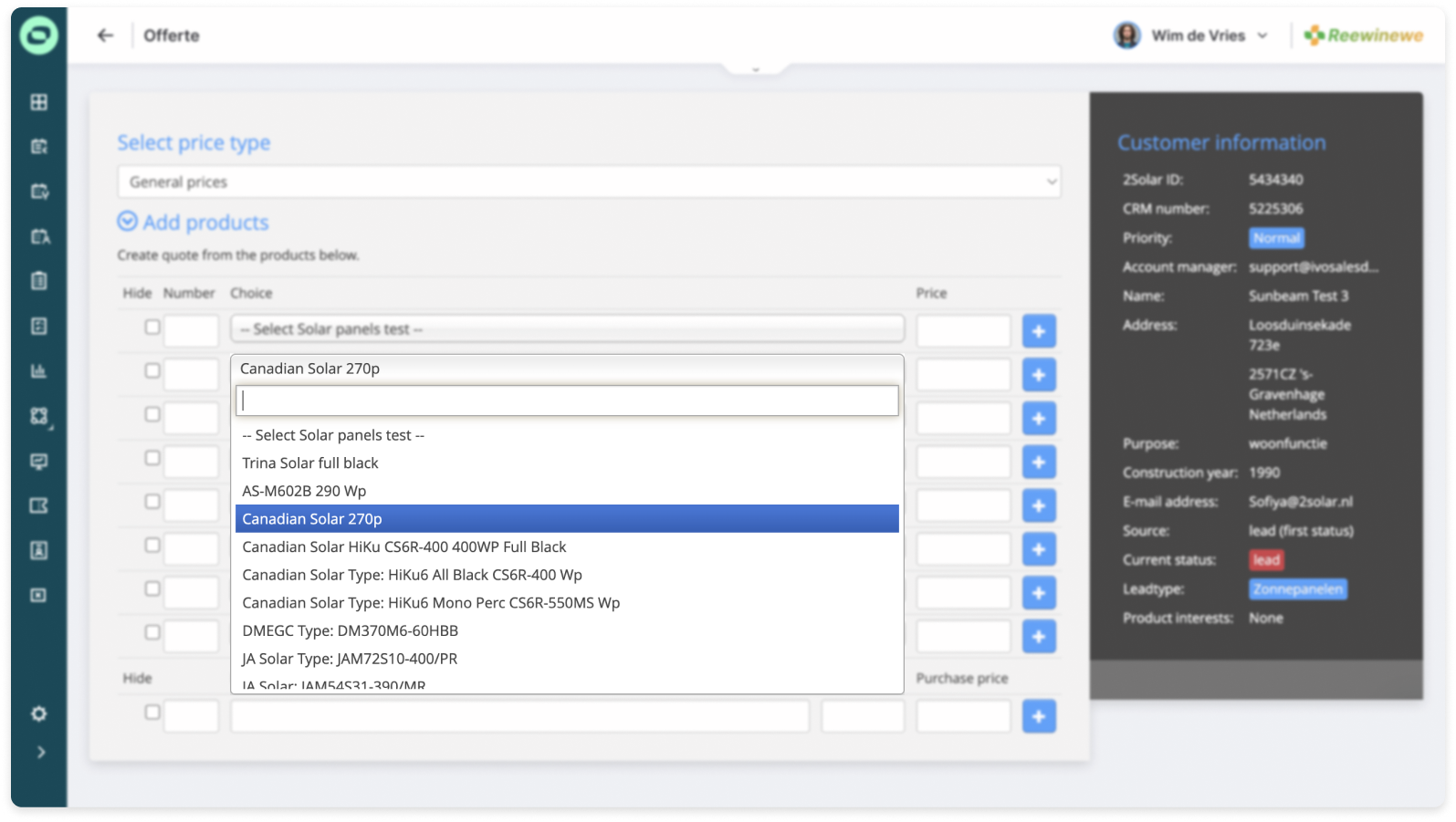Open the contact badge sidebar icon
Viewport: 1456px width, 822px height.
pyautogui.click(x=39, y=550)
